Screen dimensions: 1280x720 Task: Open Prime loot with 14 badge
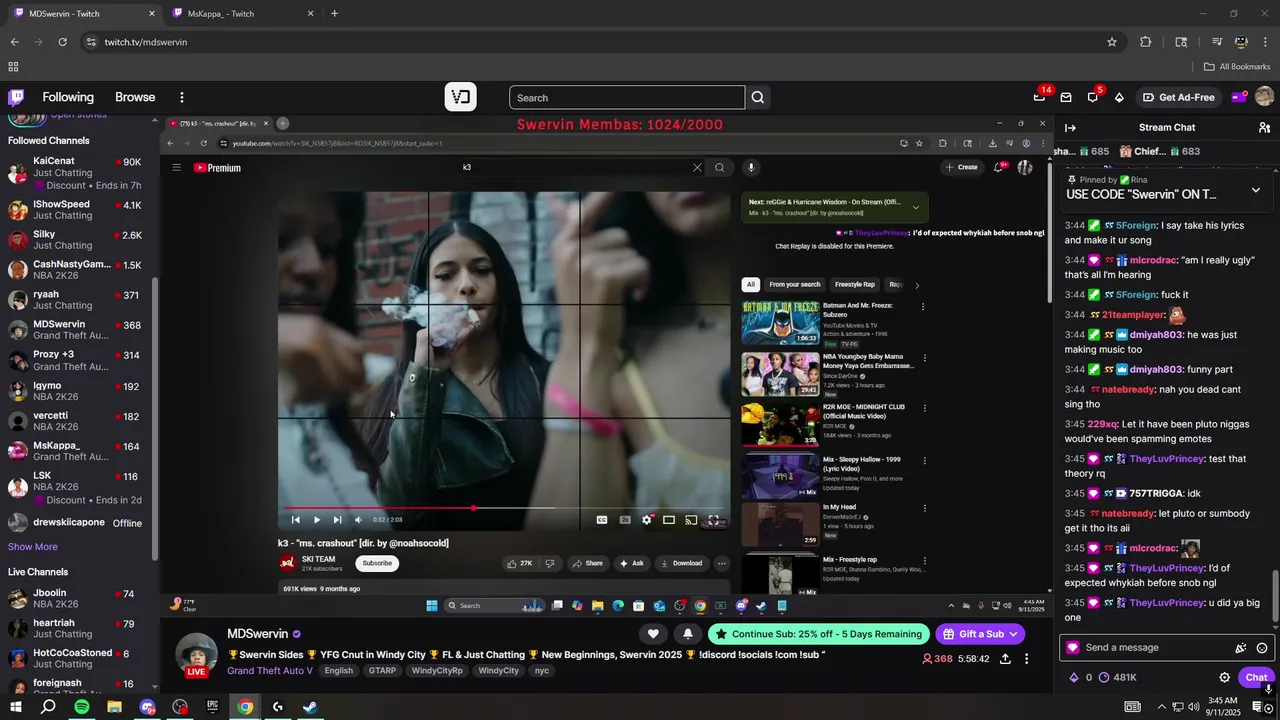point(1040,97)
